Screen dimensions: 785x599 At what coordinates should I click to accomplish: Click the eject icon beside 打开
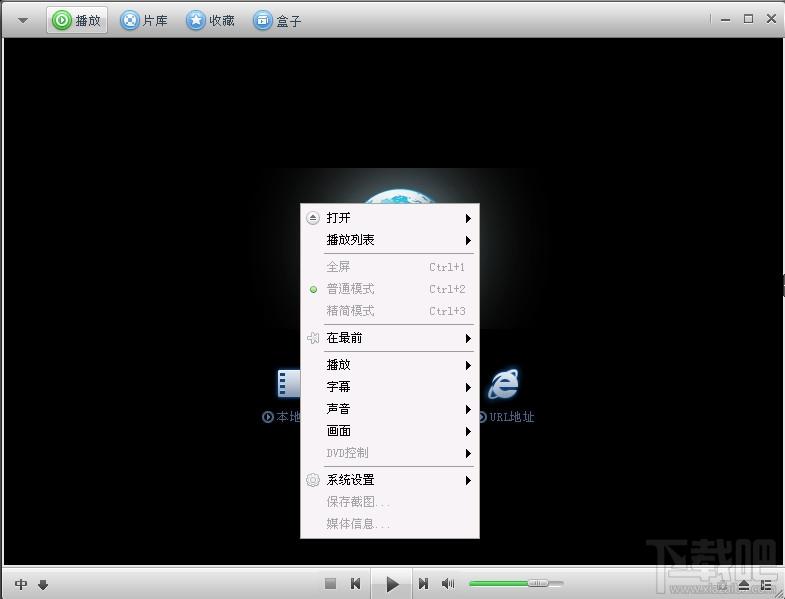click(x=313, y=218)
